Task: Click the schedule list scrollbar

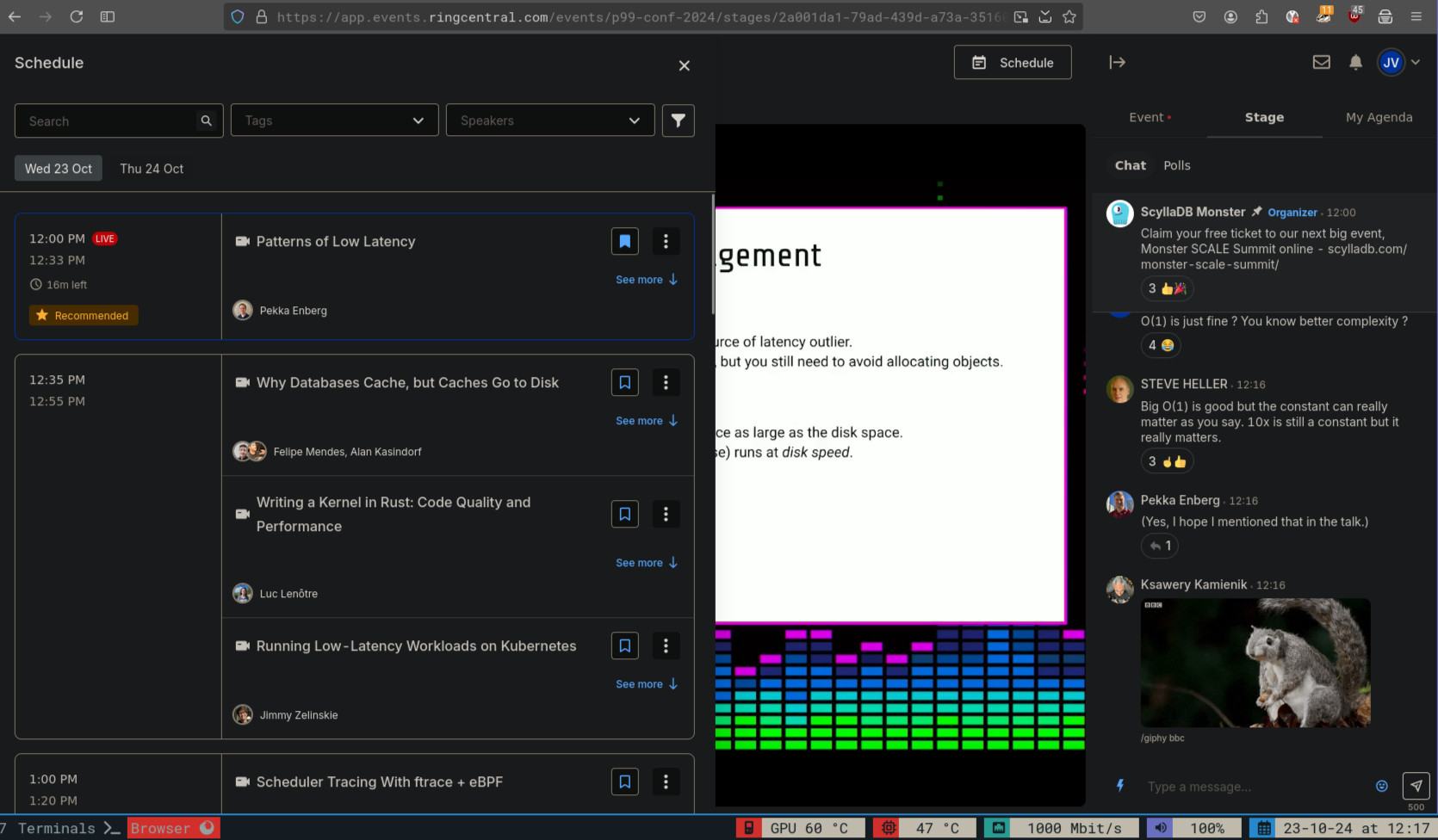Action: 712,255
